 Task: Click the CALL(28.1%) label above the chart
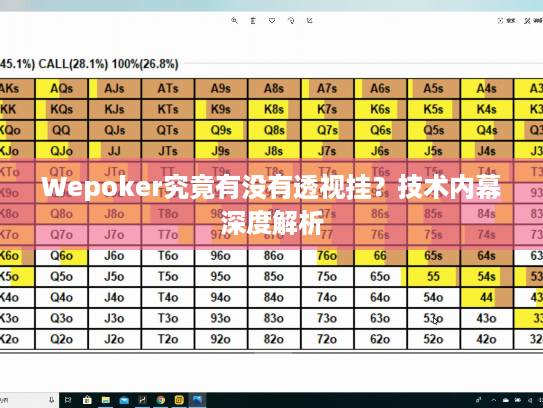point(73,64)
